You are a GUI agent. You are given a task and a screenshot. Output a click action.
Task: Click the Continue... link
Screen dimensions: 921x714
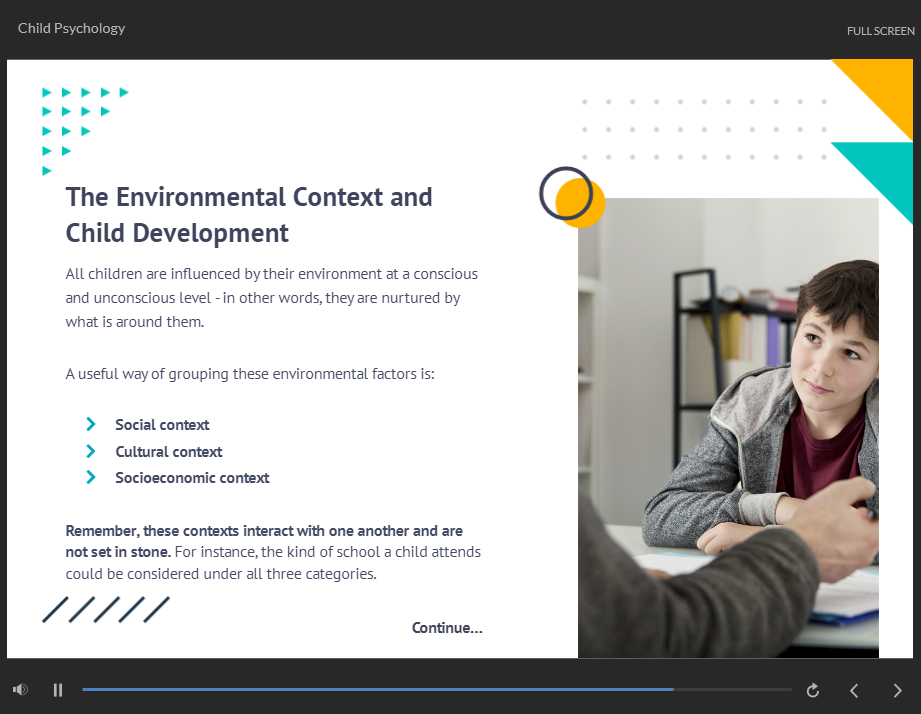click(447, 628)
